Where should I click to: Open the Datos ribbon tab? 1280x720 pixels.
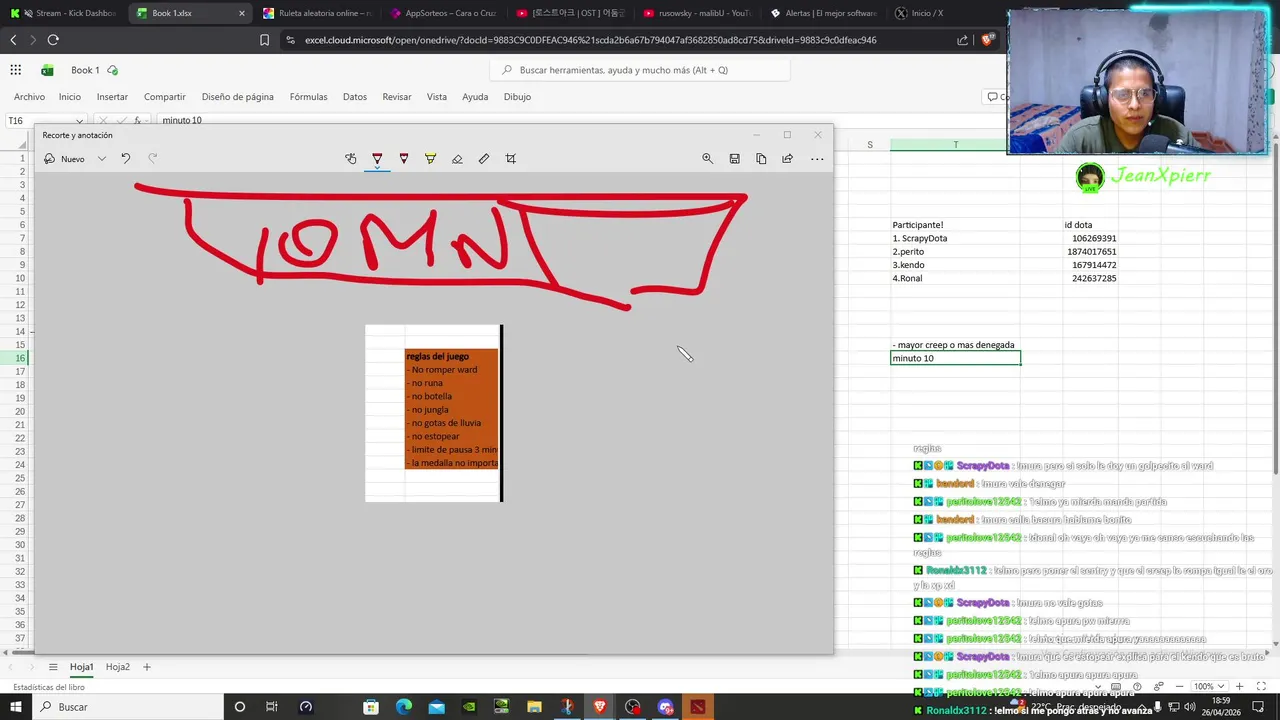click(x=355, y=97)
